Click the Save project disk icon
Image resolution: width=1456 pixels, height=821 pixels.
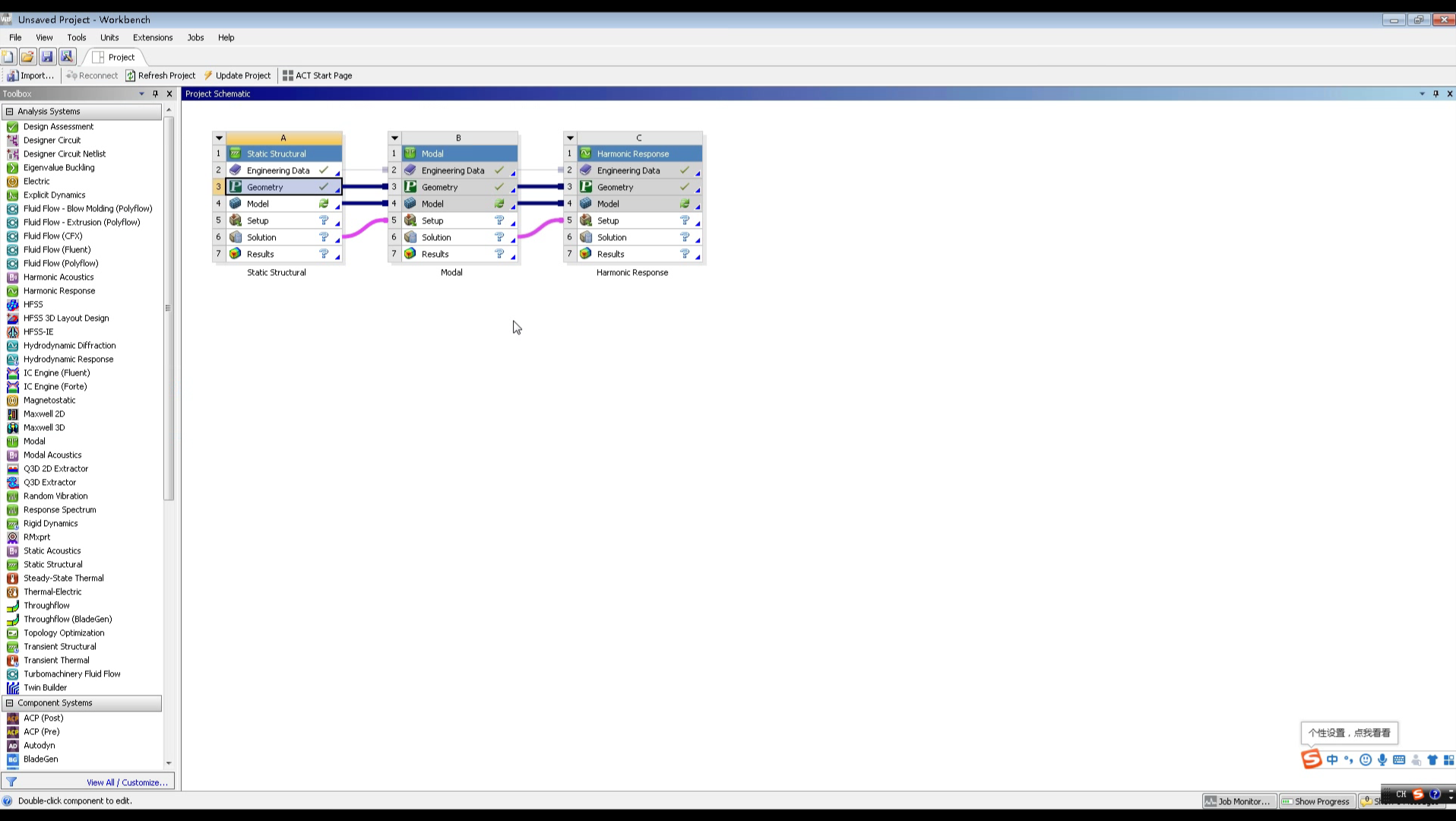click(47, 57)
